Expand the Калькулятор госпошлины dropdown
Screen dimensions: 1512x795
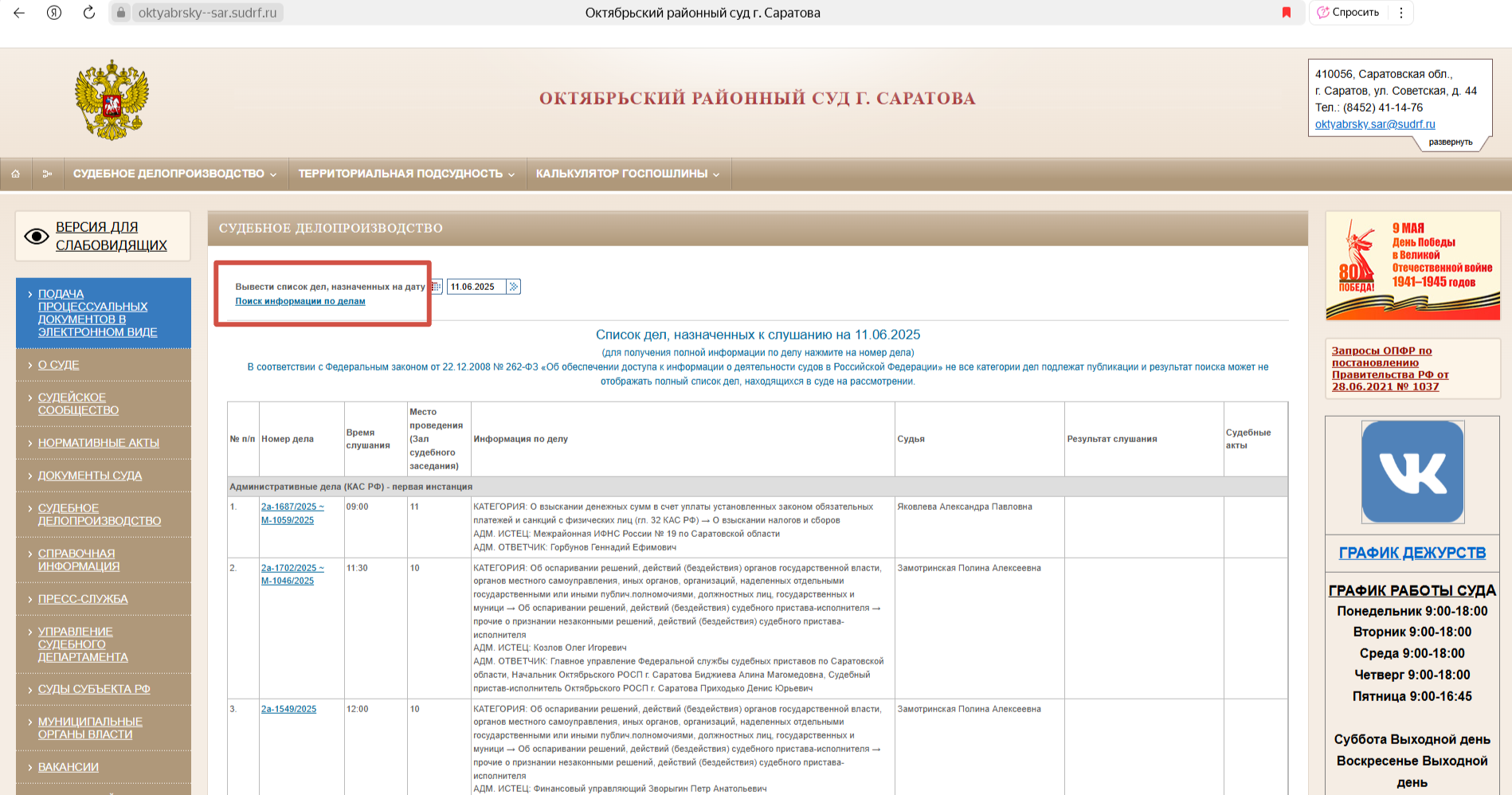coord(627,174)
